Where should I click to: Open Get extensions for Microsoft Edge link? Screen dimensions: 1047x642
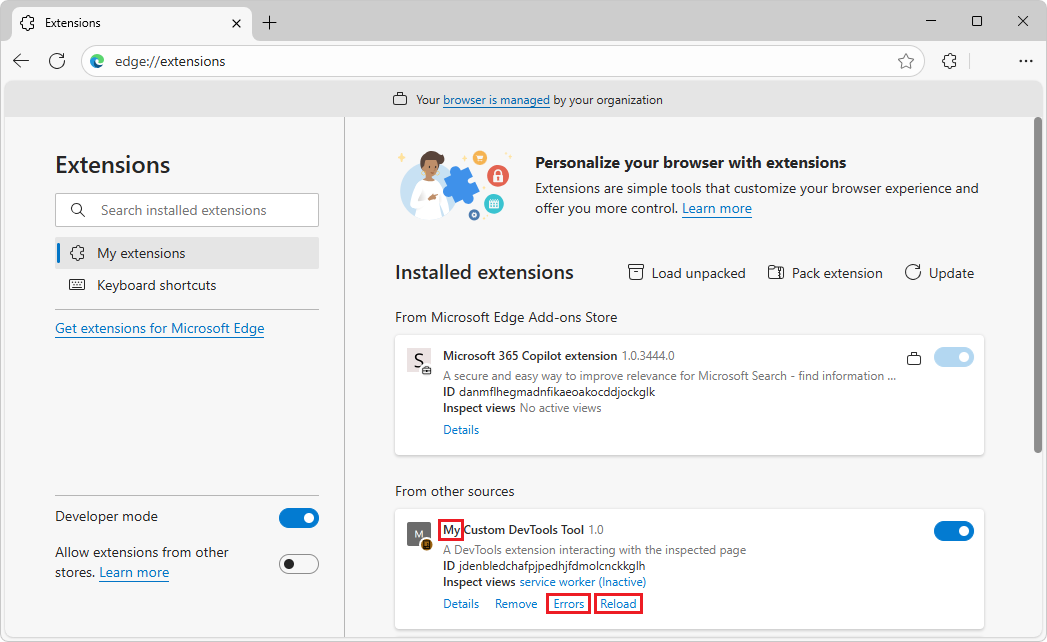160,328
